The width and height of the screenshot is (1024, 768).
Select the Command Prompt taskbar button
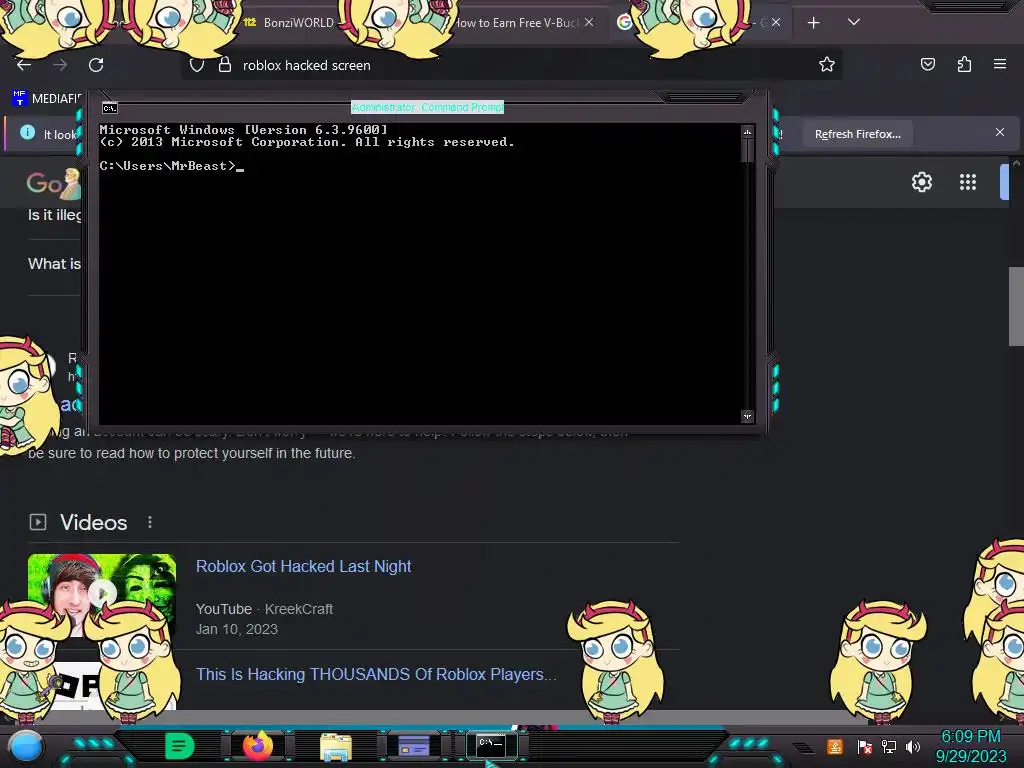pyautogui.click(x=491, y=744)
